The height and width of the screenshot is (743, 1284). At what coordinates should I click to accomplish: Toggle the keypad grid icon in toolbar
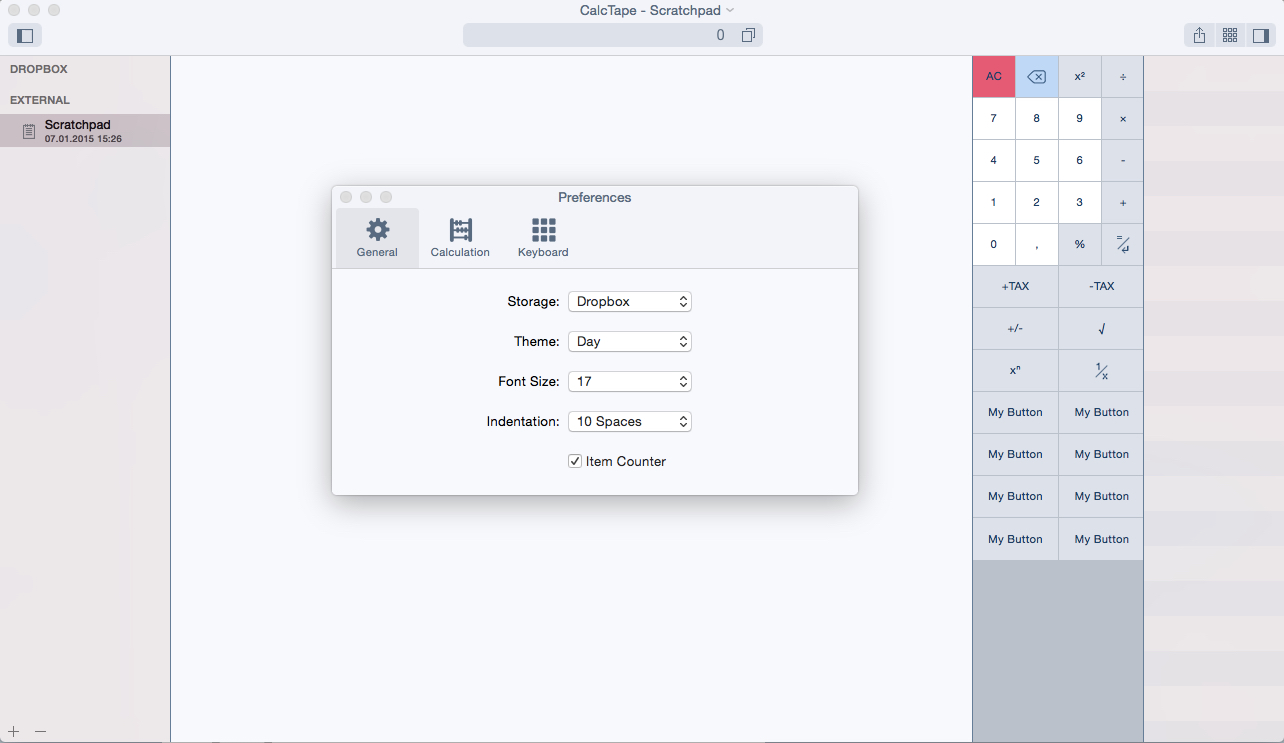(x=1230, y=36)
